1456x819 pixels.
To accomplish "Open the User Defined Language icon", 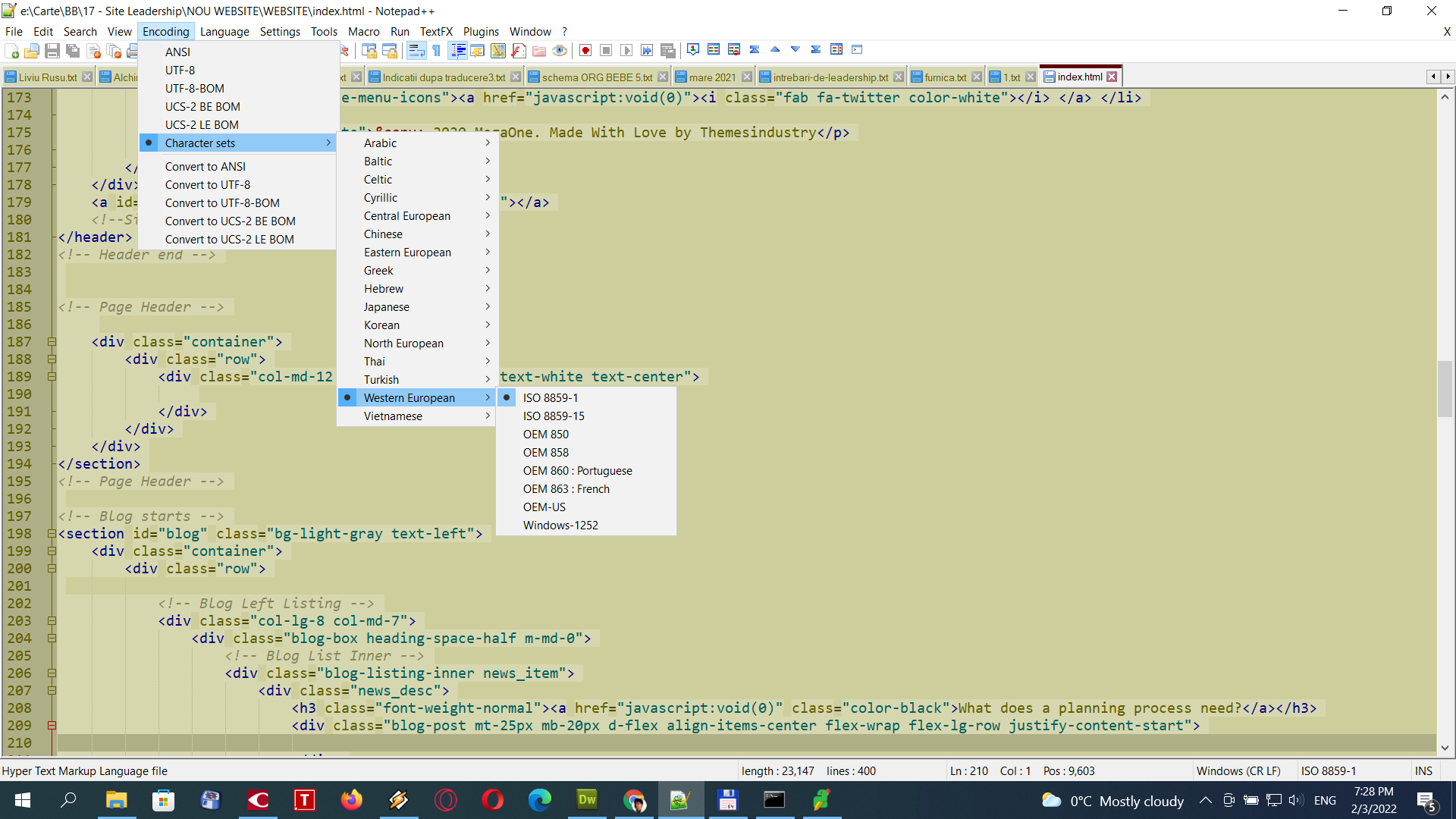I will tap(478, 51).
